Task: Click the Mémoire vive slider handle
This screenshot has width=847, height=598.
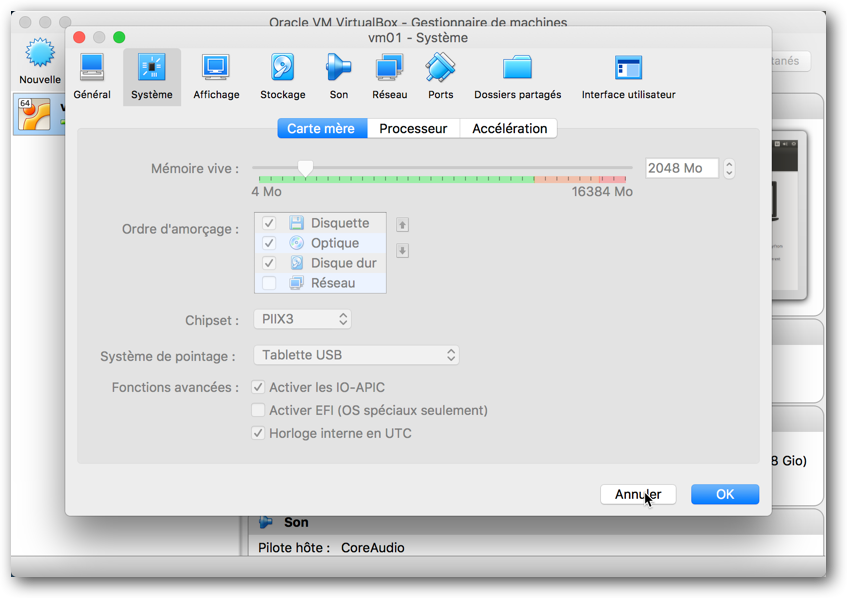Action: click(x=306, y=169)
